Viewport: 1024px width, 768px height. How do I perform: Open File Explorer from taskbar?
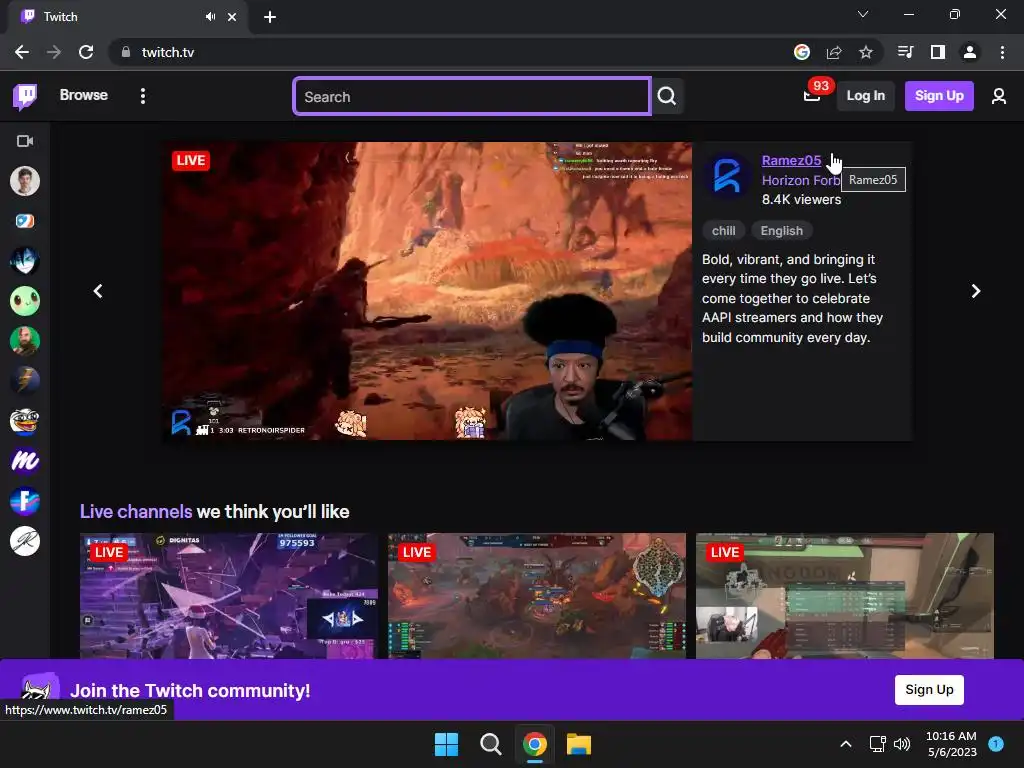(x=579, y=744)
